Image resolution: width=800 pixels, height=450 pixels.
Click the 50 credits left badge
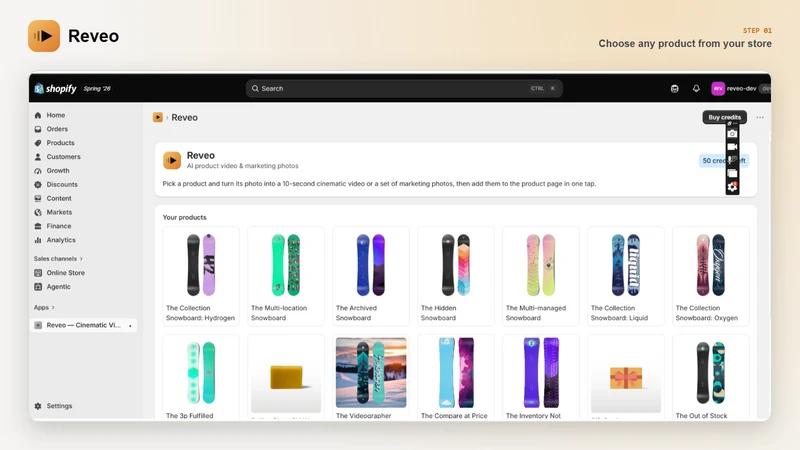coord(723,161)
